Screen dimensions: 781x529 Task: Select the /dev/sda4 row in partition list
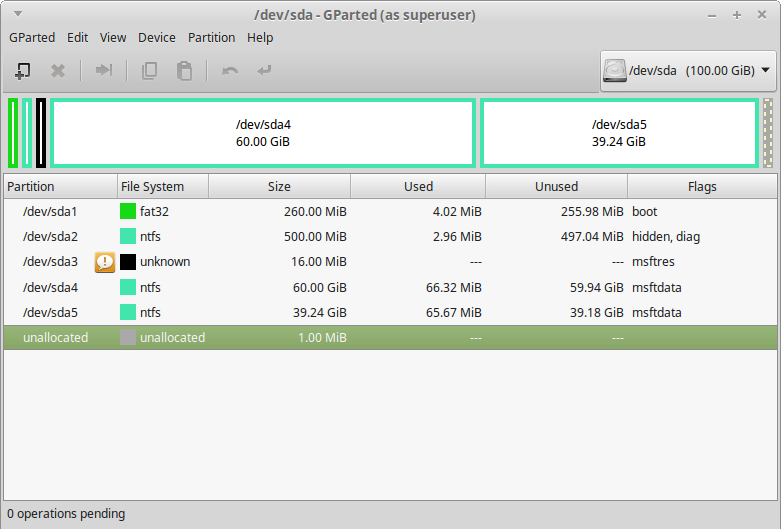pos(390,287)
